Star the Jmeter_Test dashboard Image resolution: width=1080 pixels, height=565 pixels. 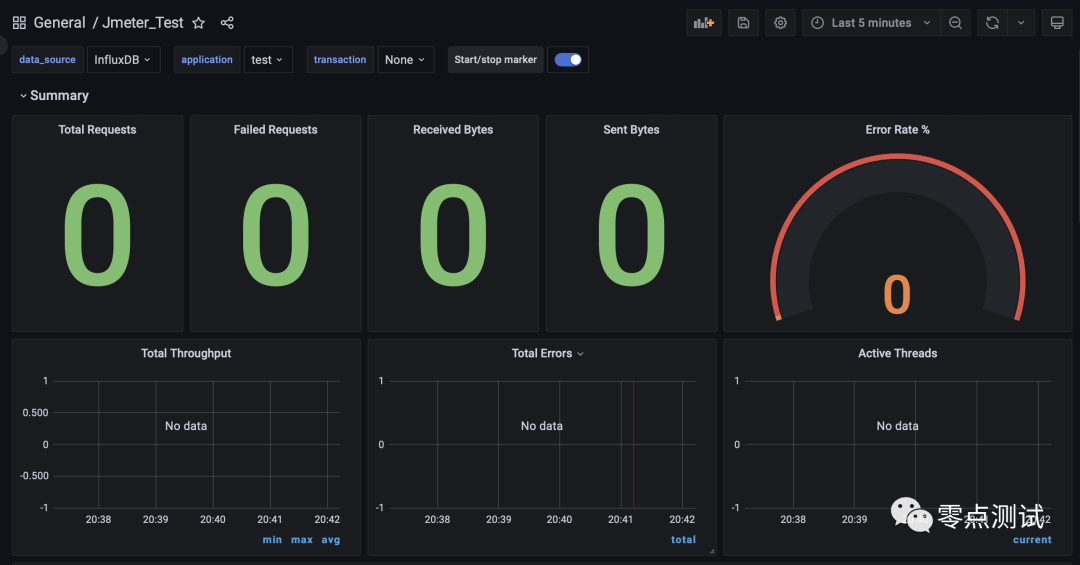(x=198, y=23)
